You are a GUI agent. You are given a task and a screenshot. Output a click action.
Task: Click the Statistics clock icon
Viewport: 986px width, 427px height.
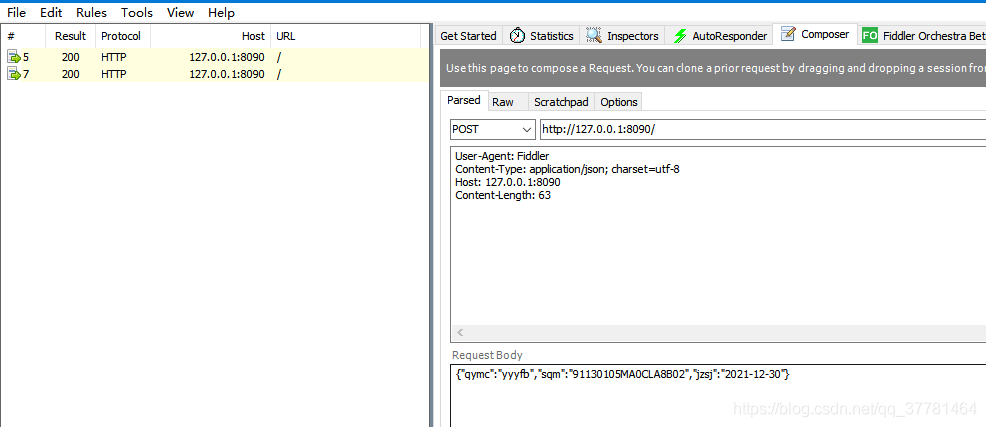518,36
